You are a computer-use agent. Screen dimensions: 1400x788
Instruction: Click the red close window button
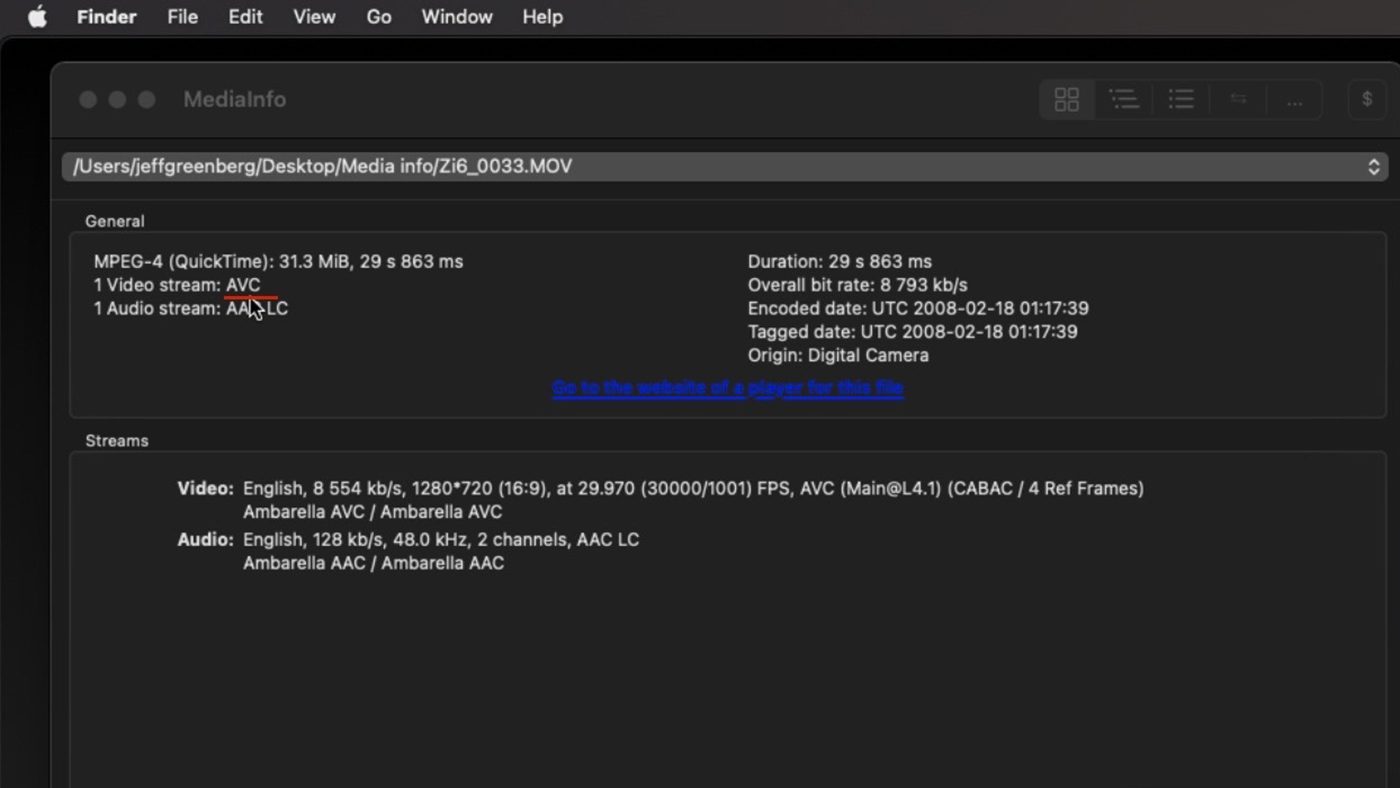[x=88, y=99]
